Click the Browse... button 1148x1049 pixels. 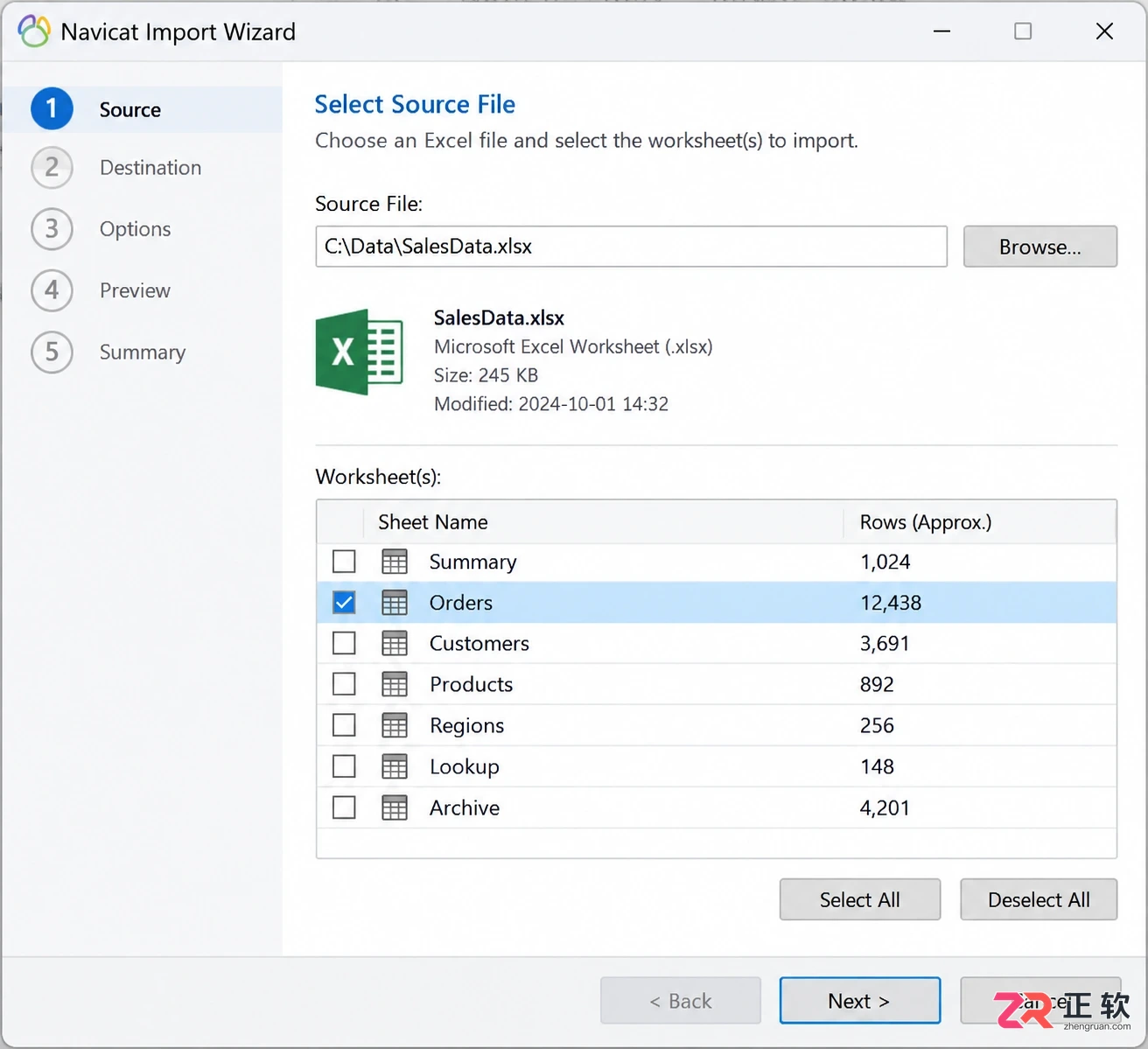click(x=1040, y=247)
